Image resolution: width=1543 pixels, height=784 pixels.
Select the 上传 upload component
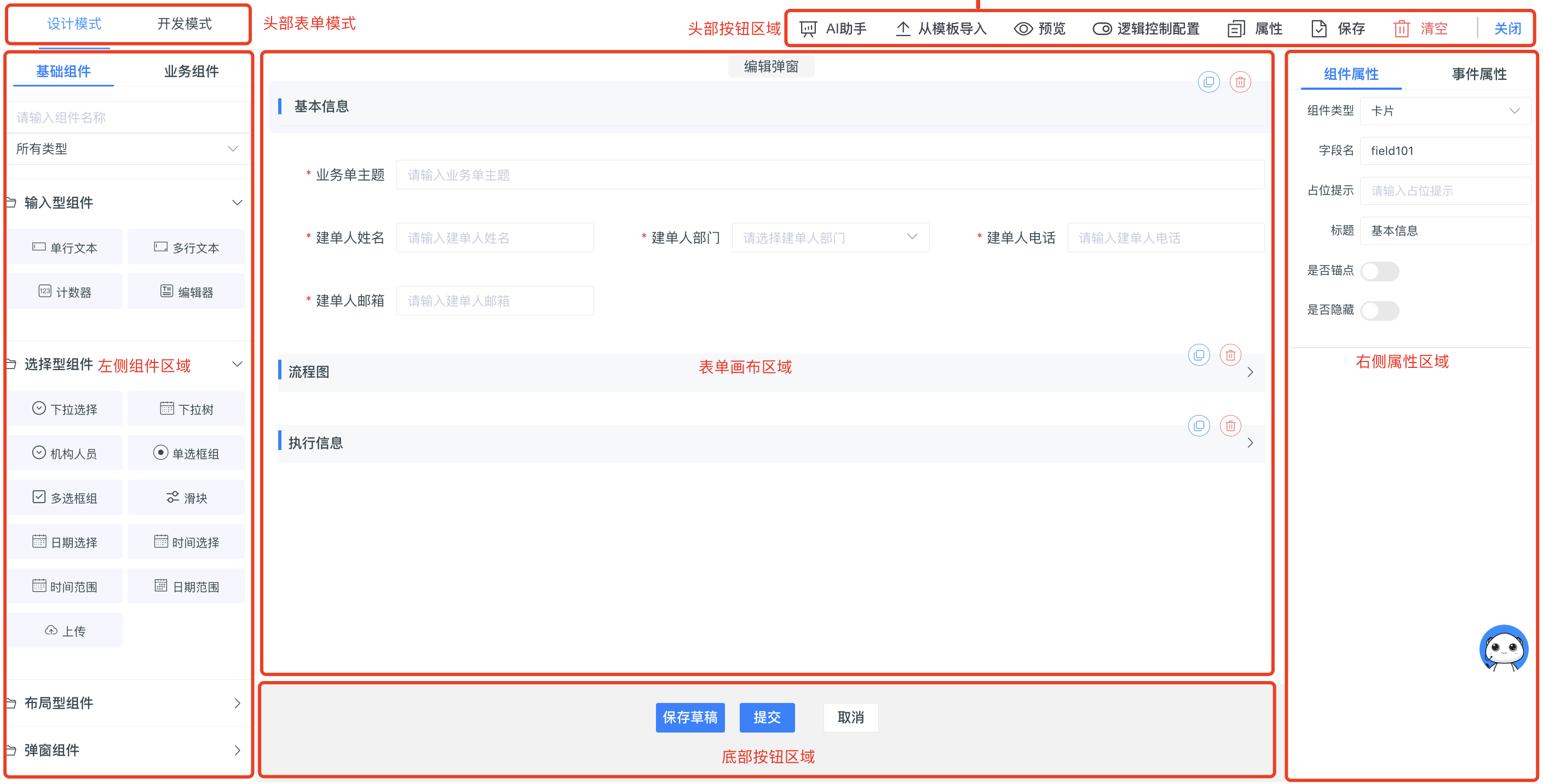coord(65,630)
